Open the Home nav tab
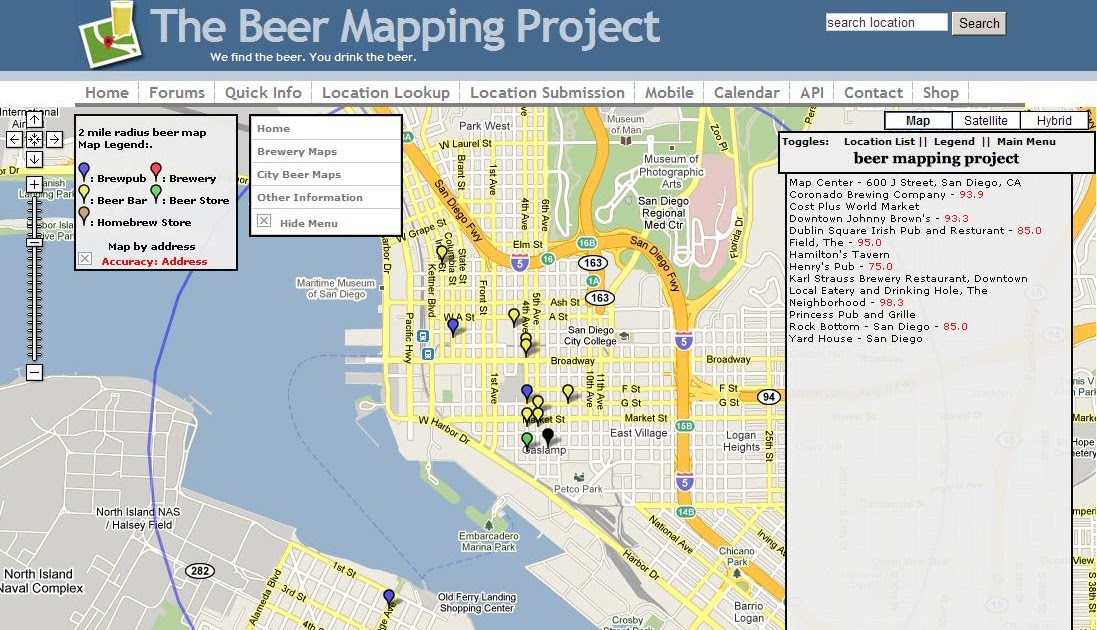The image size is (1097, 630). tap(107, 92)
